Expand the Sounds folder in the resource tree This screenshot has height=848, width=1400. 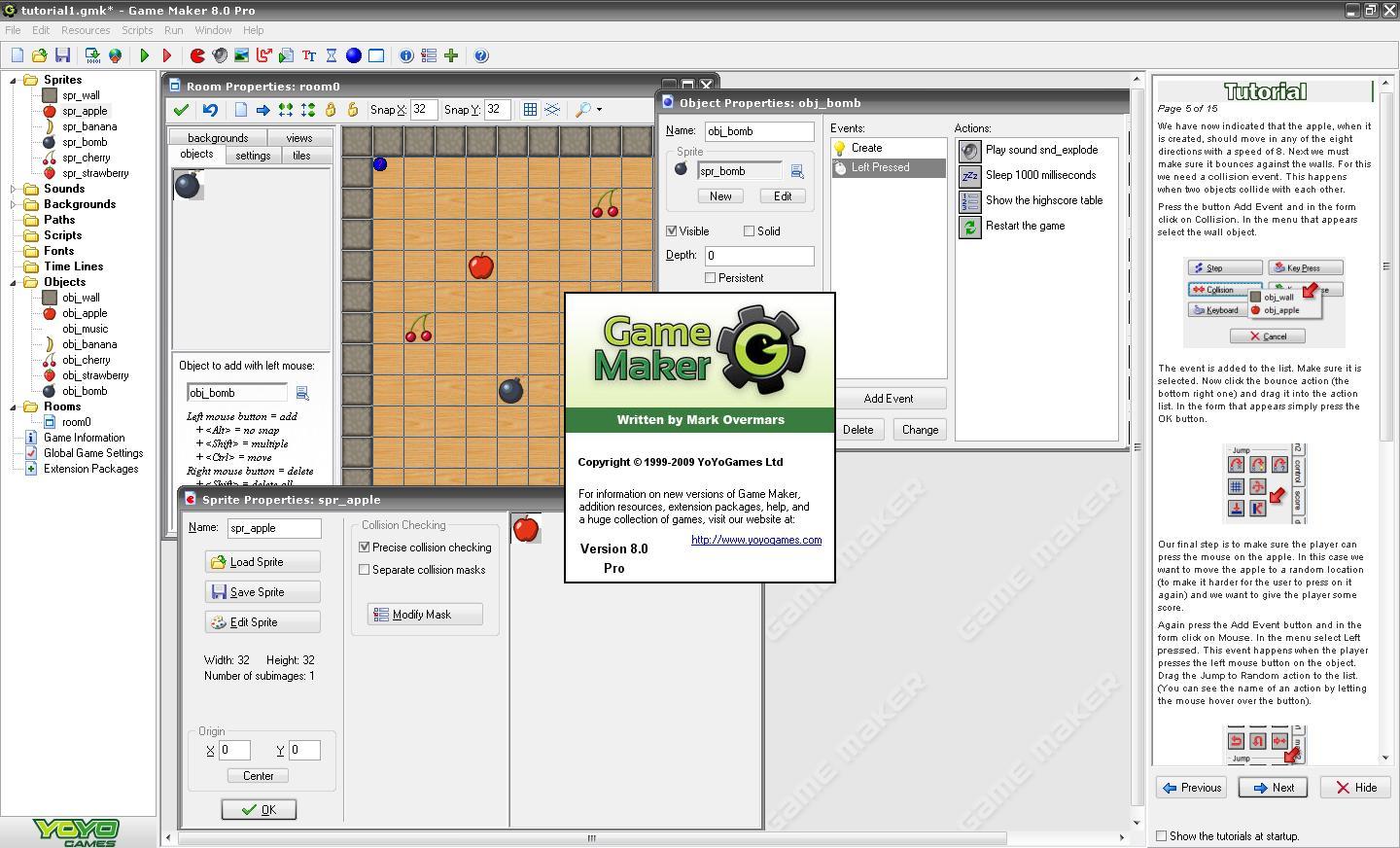pos(12,189)
